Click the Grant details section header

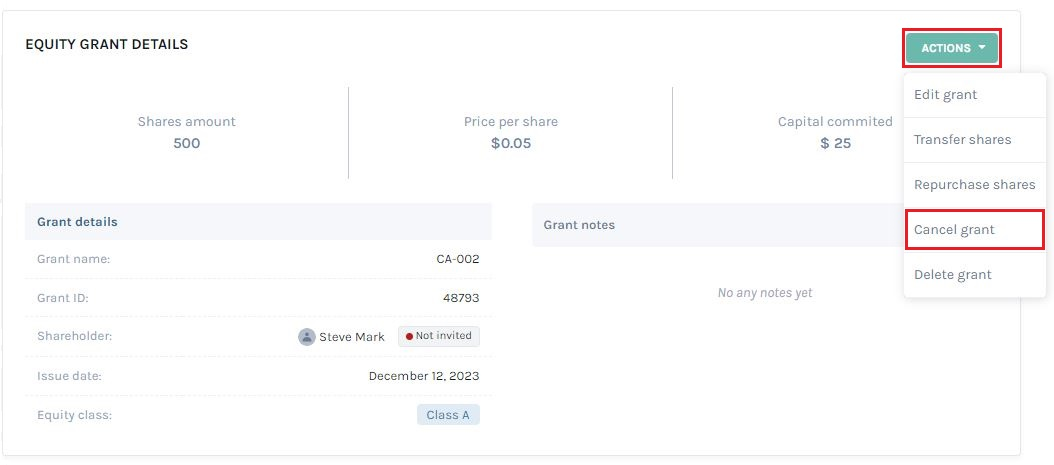click(x=77, y=222)
